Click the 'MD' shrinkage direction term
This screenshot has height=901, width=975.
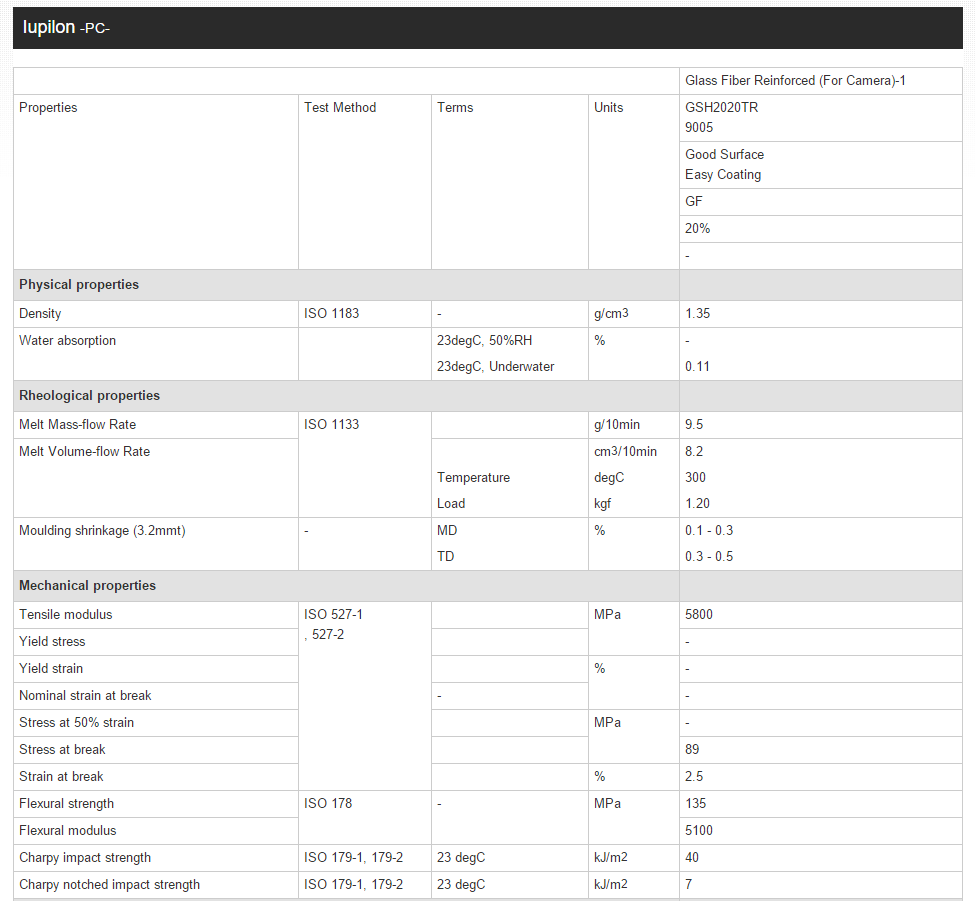pyautogui.click(x=446, y=531)
